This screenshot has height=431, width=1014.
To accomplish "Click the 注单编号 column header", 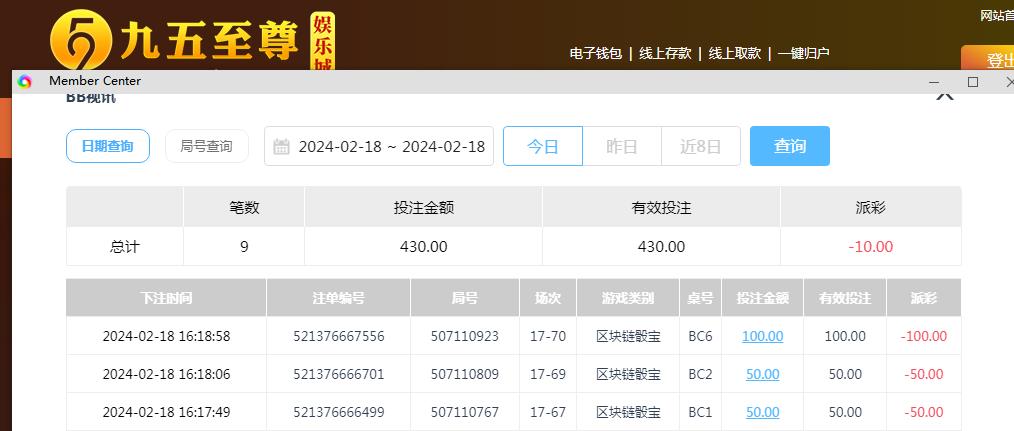I will coord(338,298).
